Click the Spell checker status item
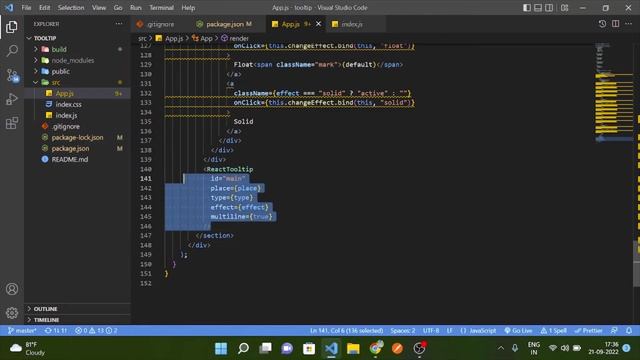This screenshot has width=640, height=360. 554,330
